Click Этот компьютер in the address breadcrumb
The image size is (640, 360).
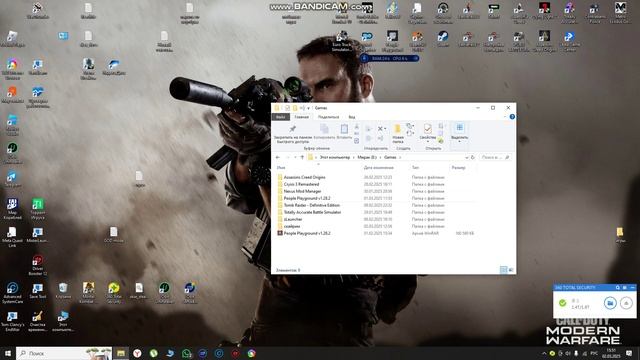point(335,157)
